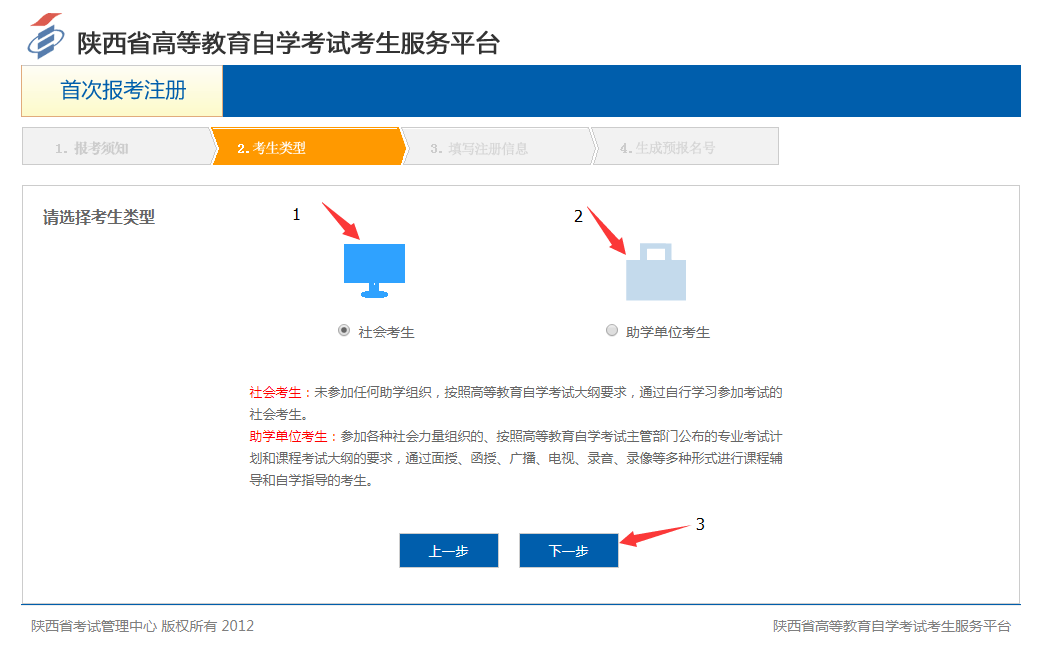Screen dimensions: 1052x648
Task: Open the 首次报考注册 tab
Action: pos(123,91)
